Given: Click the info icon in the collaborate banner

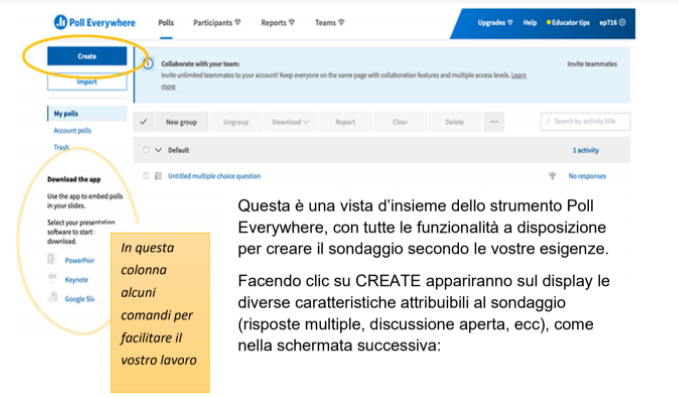Looking at the screenshot, I should click(x=148, y=64).
